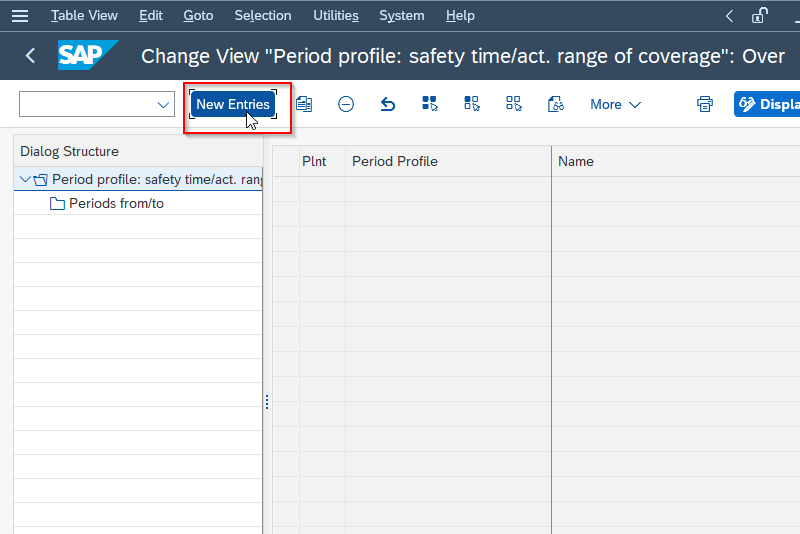Collapse the Period profile tree node
Screen dimensions: 800x534
(x=24, y=179)
